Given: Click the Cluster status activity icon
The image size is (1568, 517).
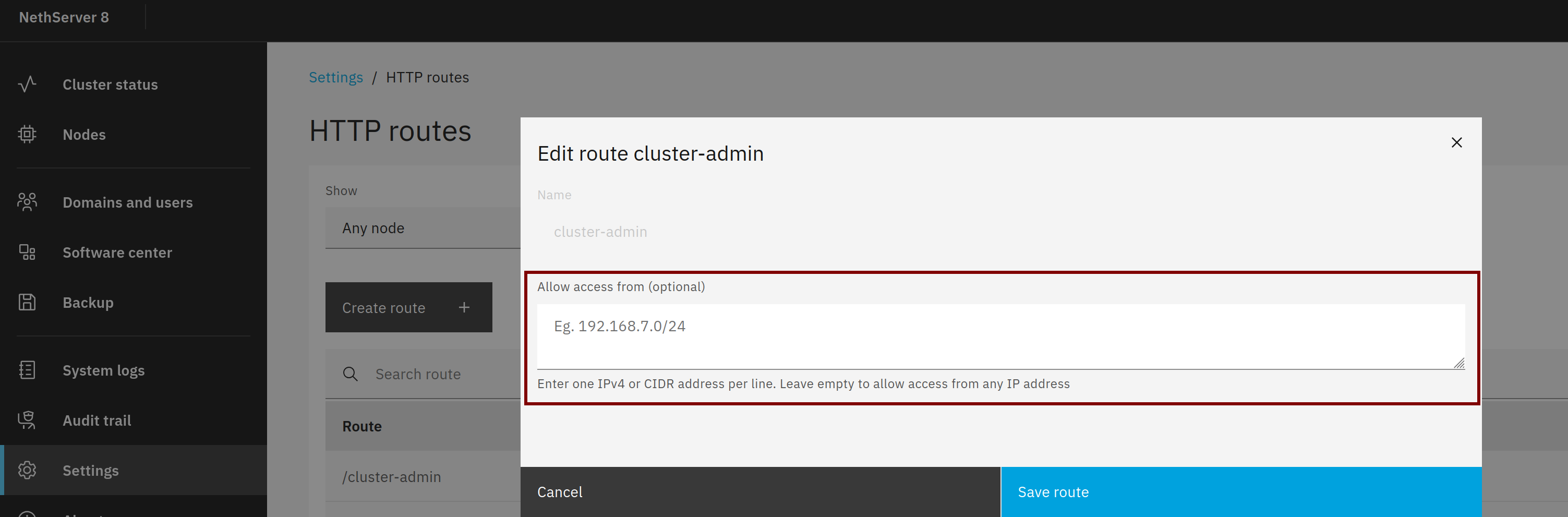Looking at the screenshot, I should point(28,84).
